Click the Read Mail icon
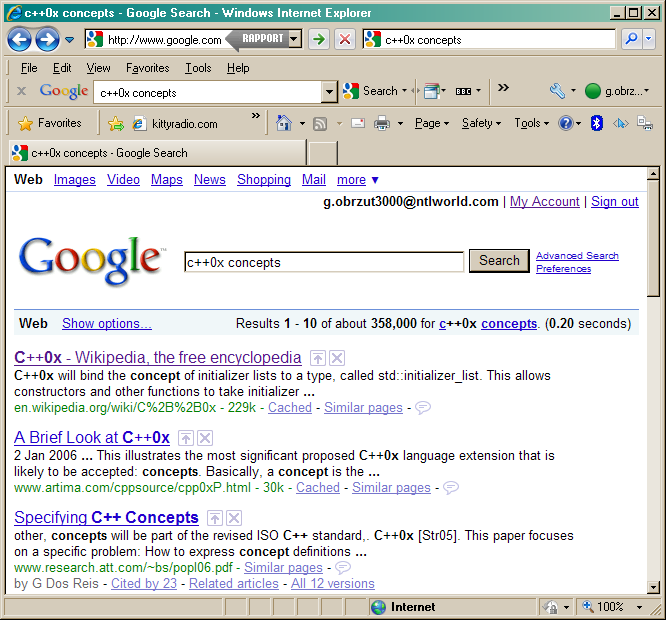The image size is (666, 620). 358,123
